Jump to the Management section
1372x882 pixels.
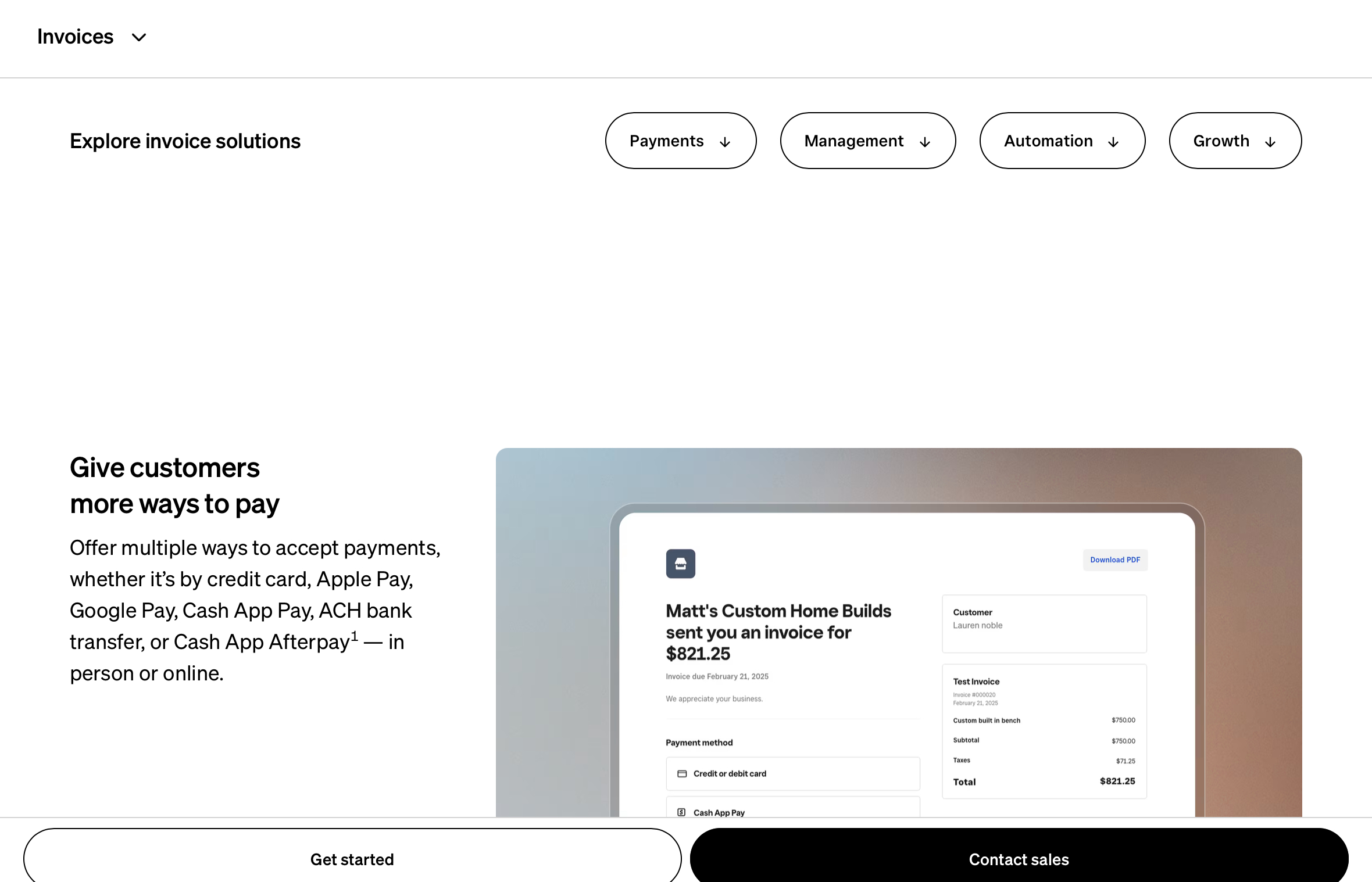(x=853, y=141)
